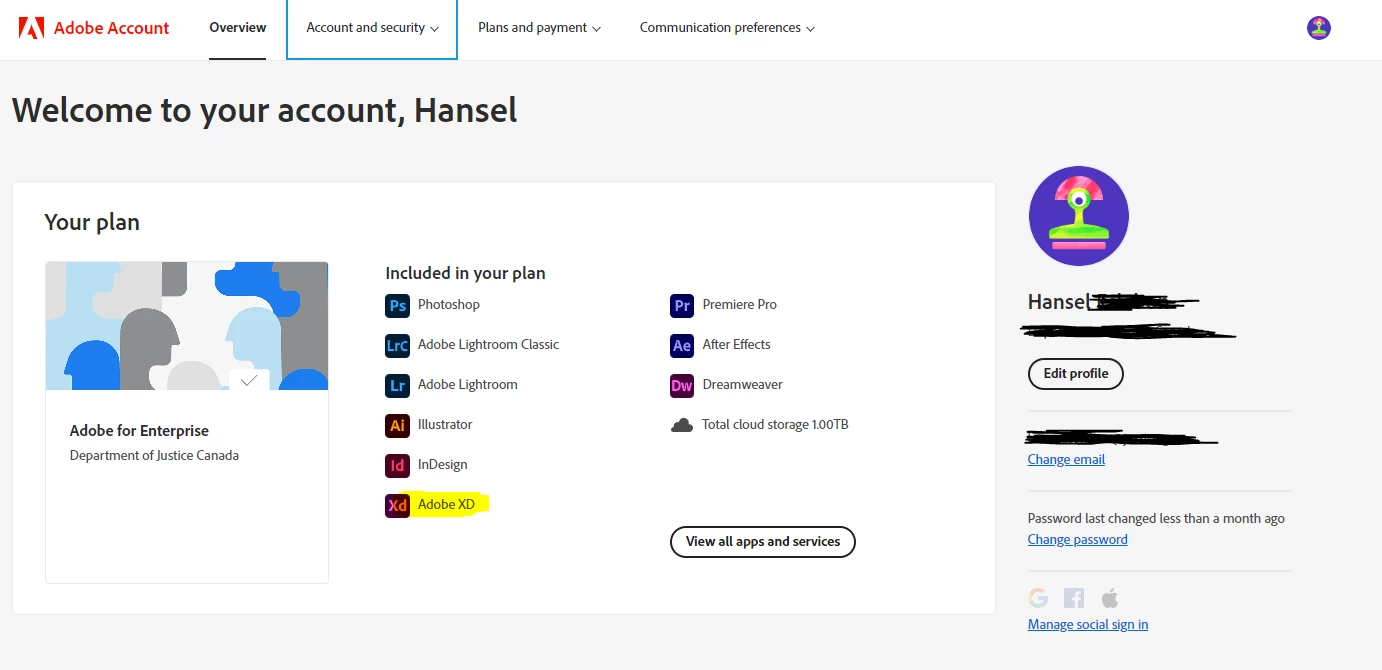1382x670 pixels.
Task: Click the Adobe Lightroom label text
Action: pyautogui.click(x=468, y=385)
